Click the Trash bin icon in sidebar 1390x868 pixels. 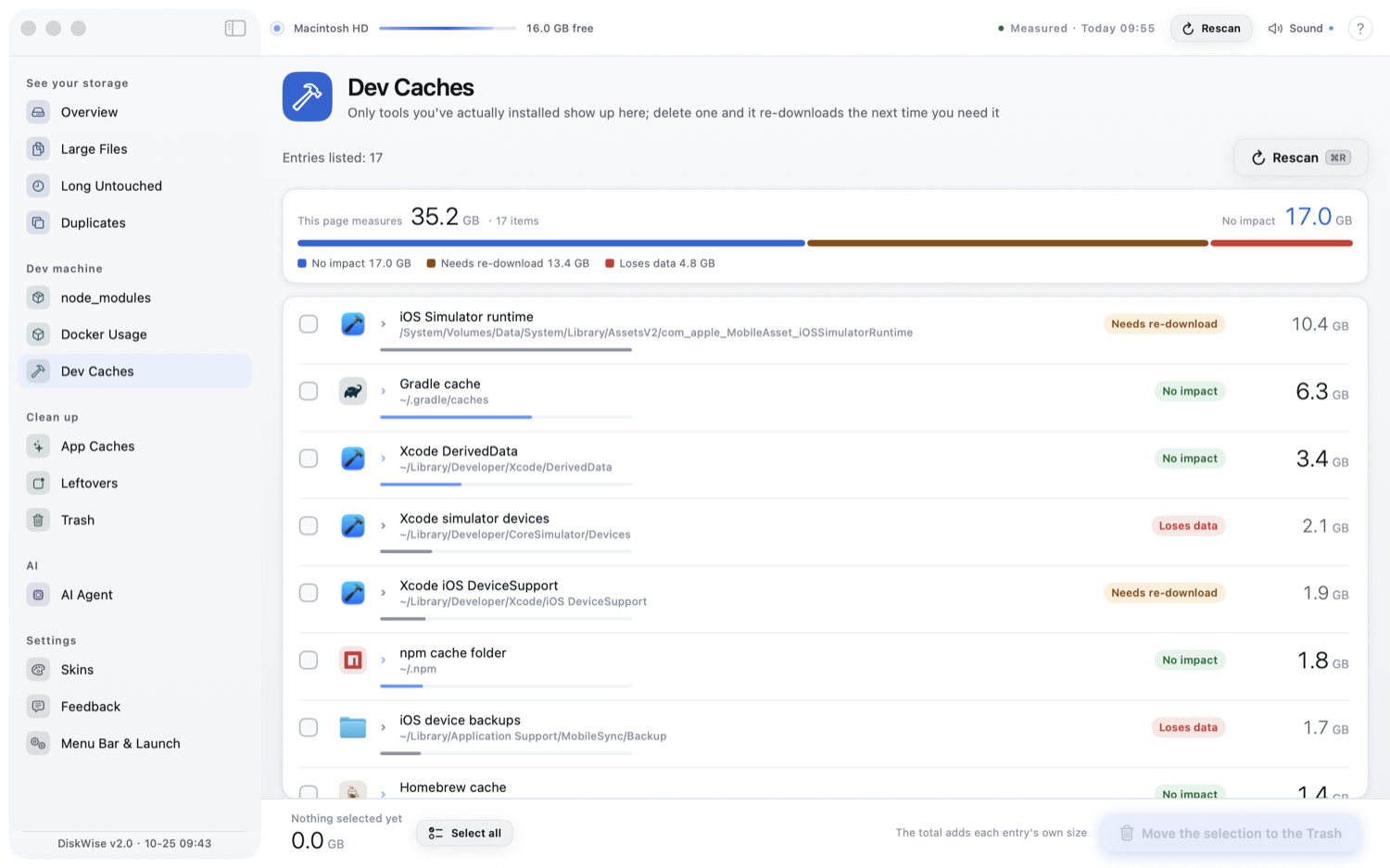tap(38, 521)
